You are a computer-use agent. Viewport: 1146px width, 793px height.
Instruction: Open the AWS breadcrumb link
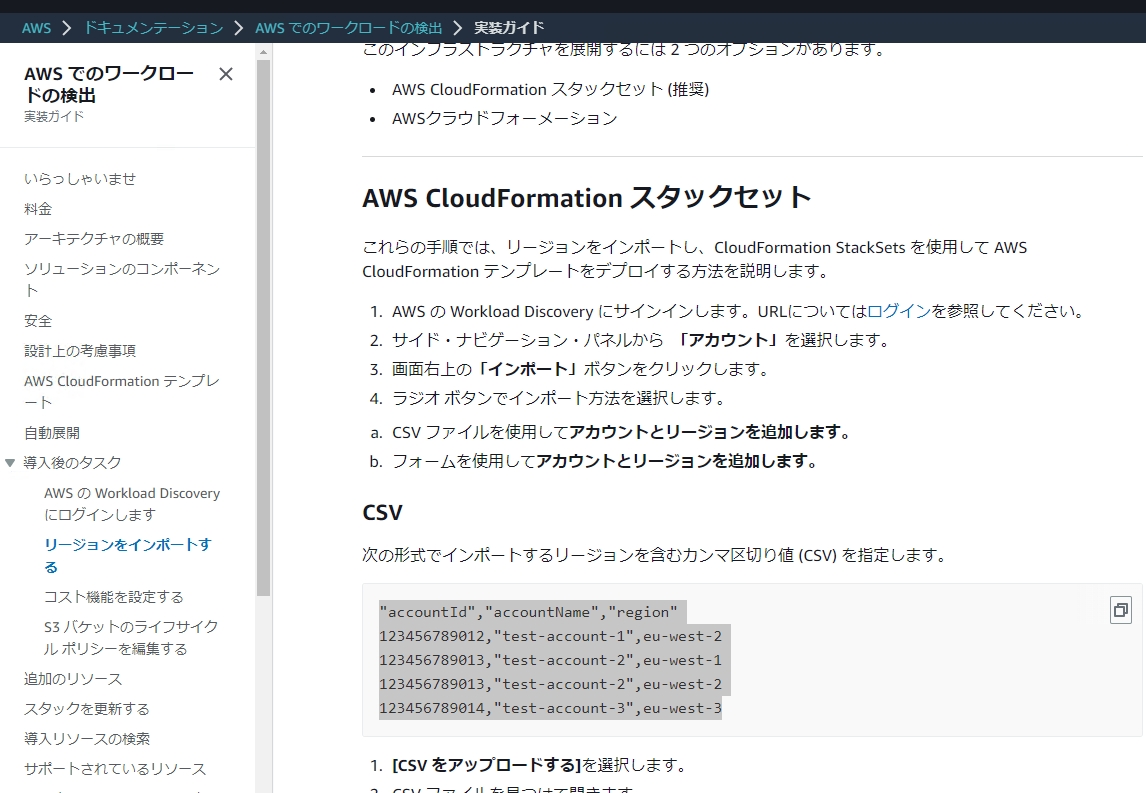pos(36,28)
